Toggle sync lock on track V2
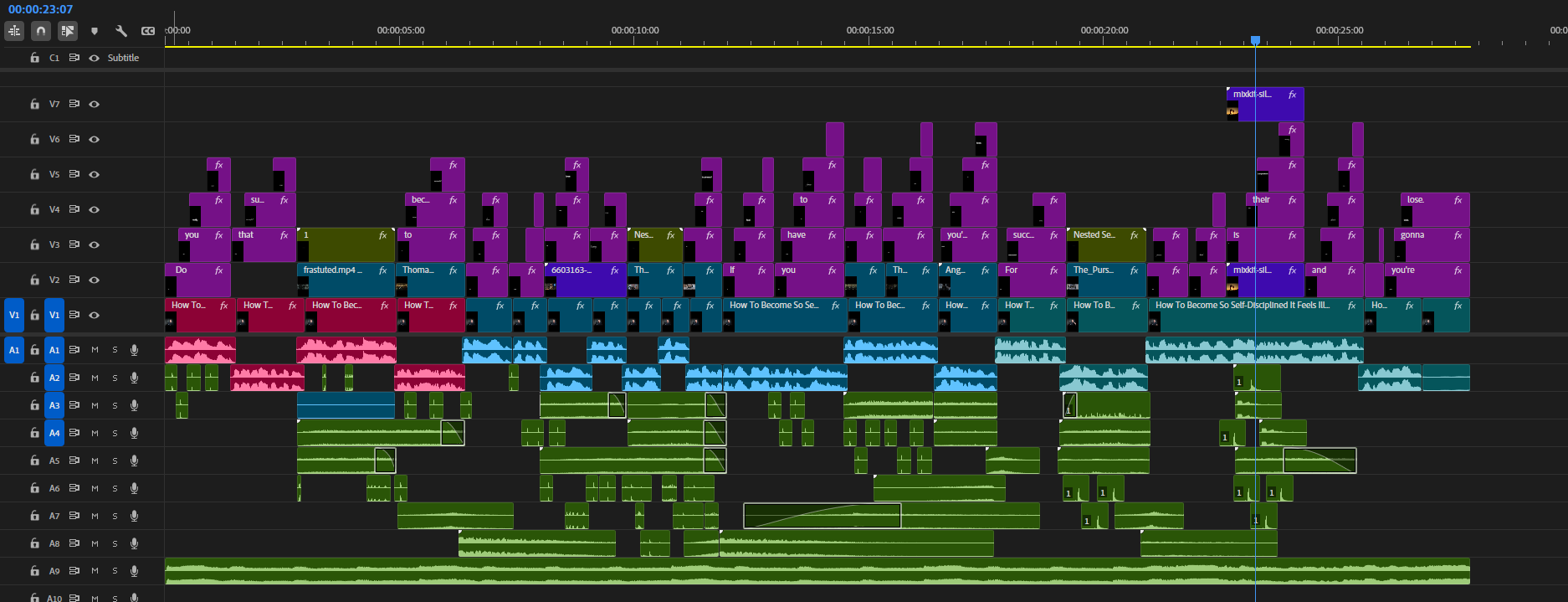Viewport: 1568px width, 602px height. click(x=74, y=280)
